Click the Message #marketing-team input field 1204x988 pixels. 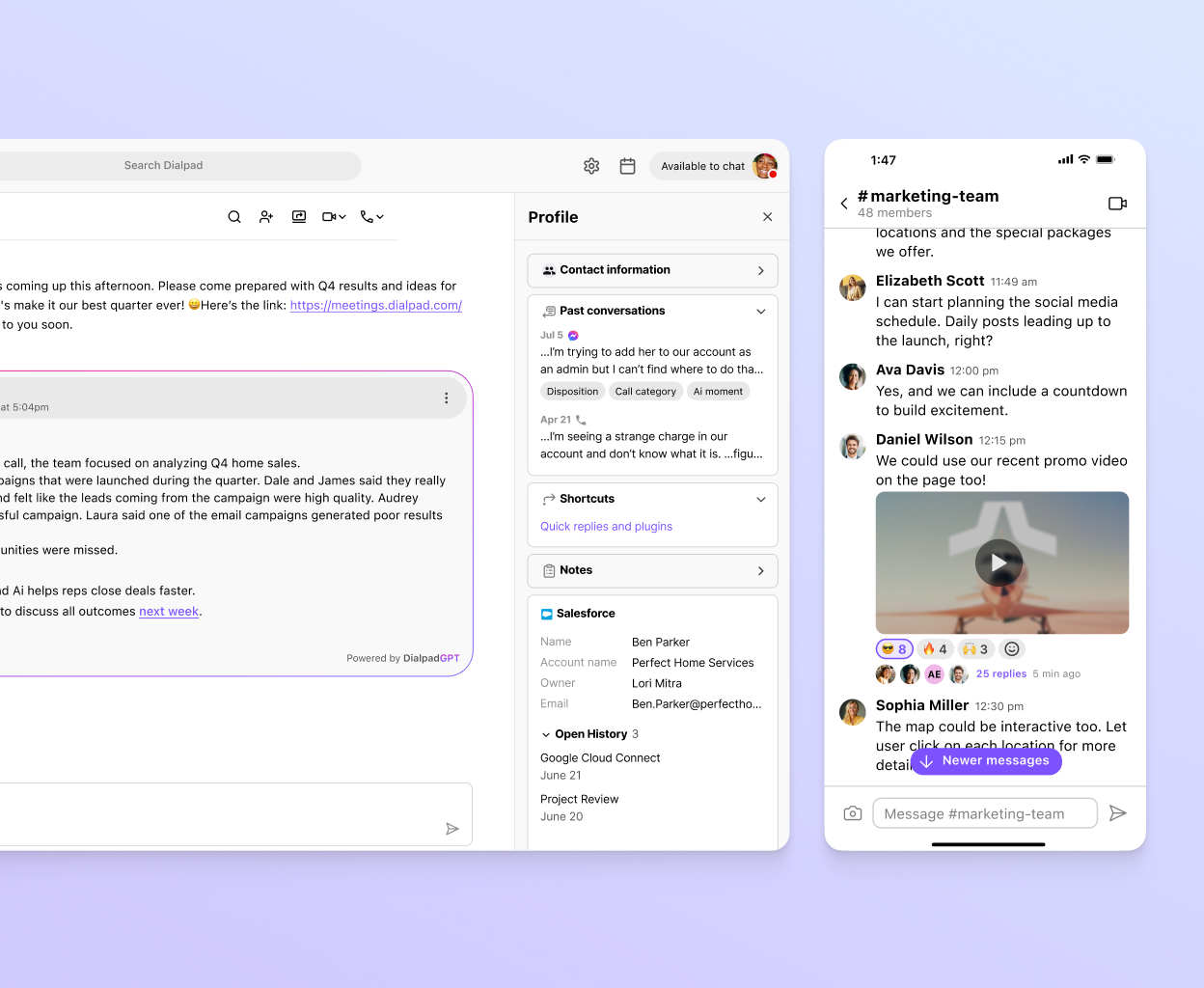tap(984, 813)
